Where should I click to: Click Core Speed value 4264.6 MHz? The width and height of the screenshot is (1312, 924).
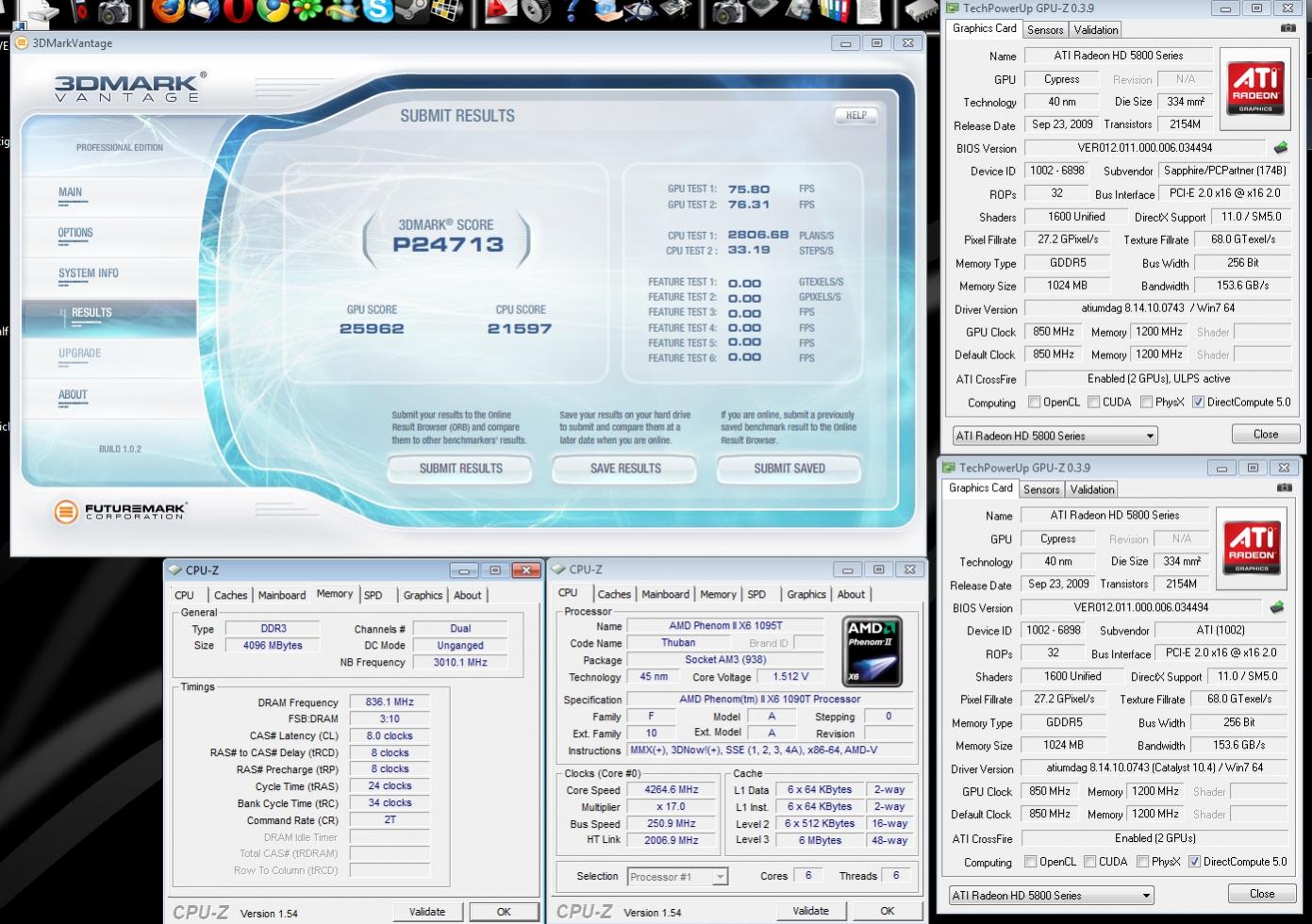coord(672,790)
